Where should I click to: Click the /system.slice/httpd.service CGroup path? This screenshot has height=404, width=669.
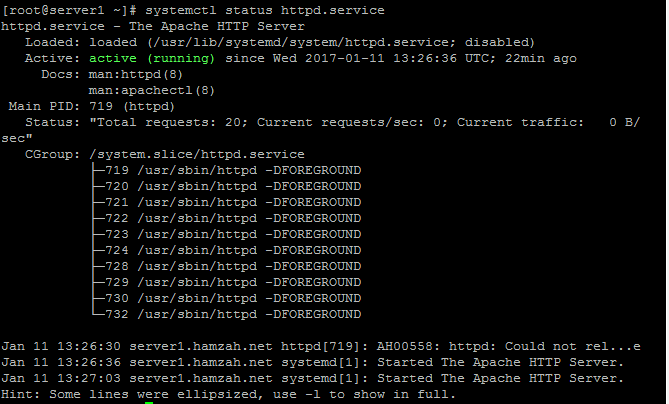click(x=196, y=154)
